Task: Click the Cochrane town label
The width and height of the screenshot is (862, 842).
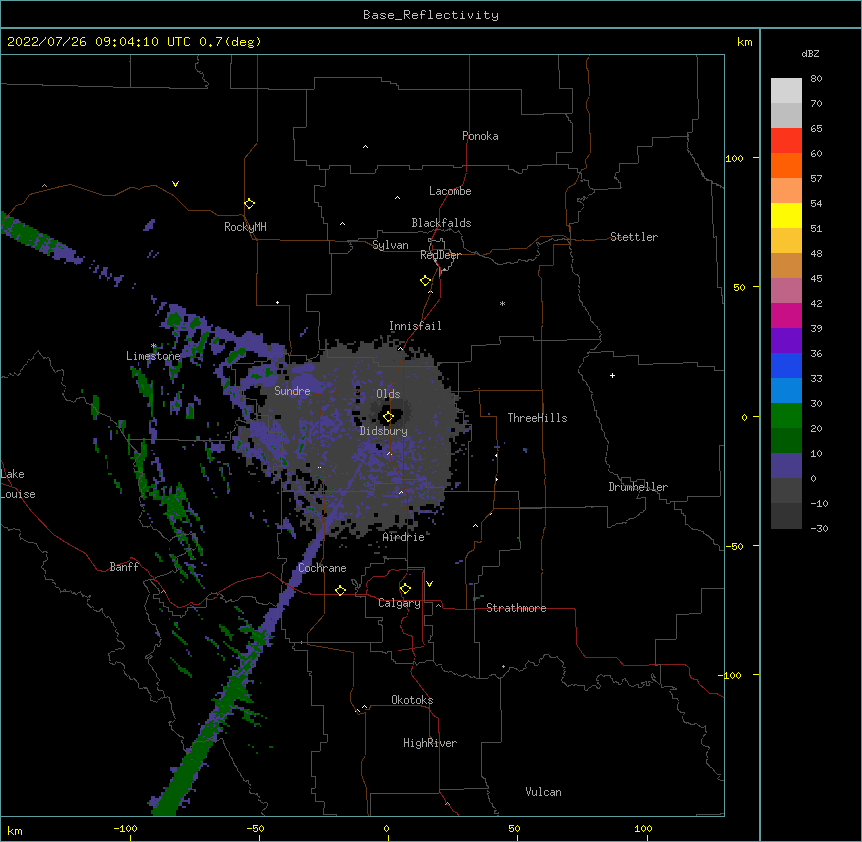Action: click(x=322, y=568)
